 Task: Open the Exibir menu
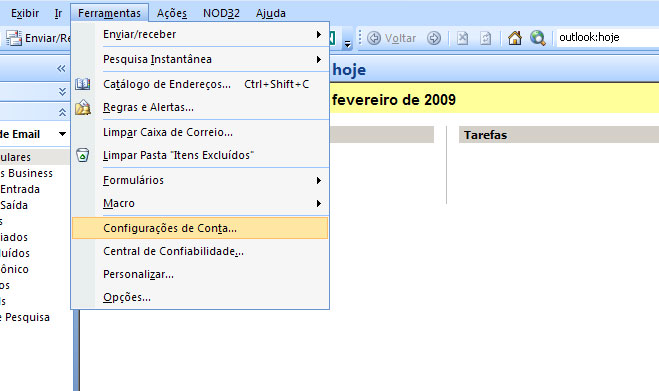tap(25, 13)
